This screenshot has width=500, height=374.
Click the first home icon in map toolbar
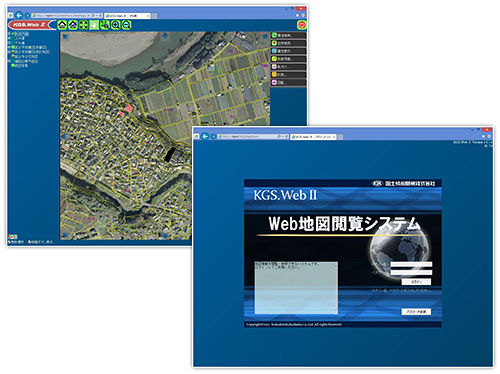62,25
